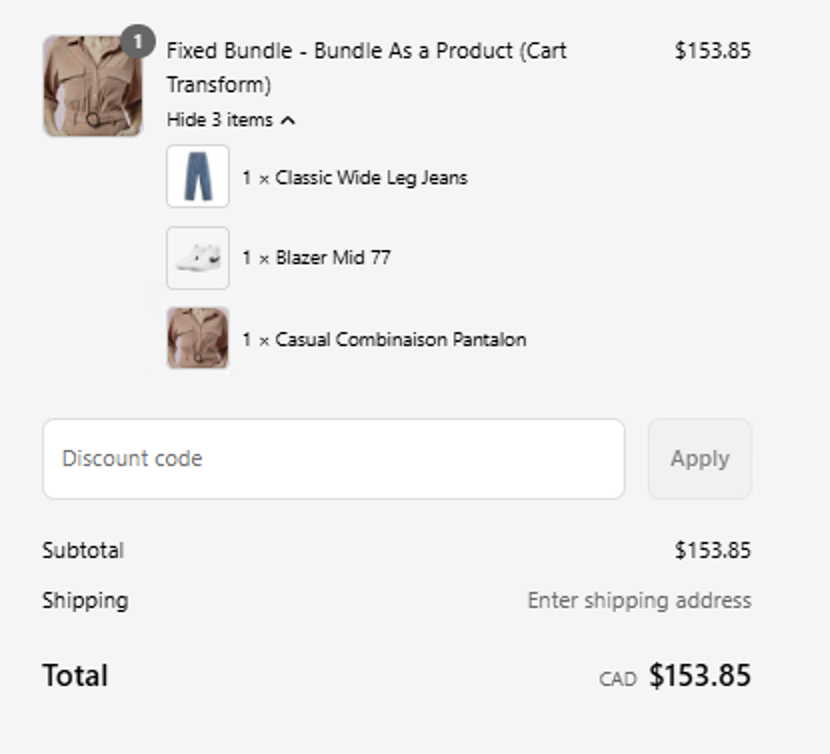Click the Casual Combinaison Pantalon thumbnail
This screenshot has width=830, height=754.
click(198, 339)
